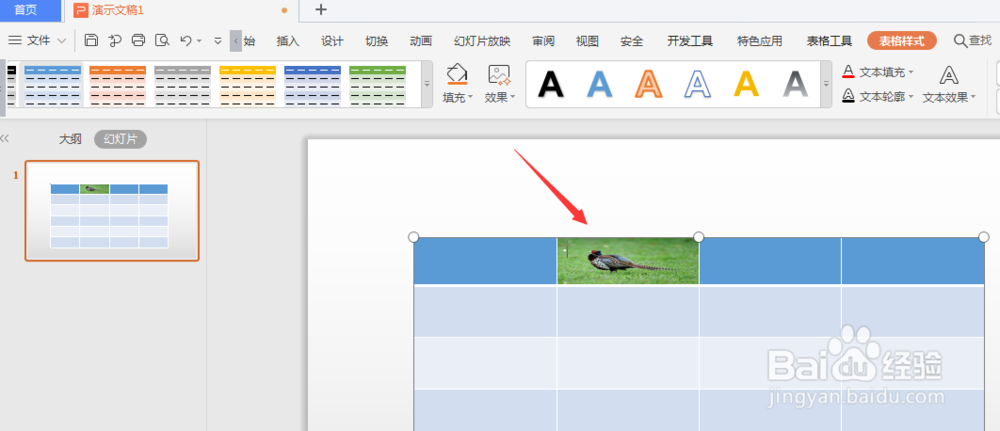Apply the dark blue table style
1000x431 pixels.
click(312, 84)
